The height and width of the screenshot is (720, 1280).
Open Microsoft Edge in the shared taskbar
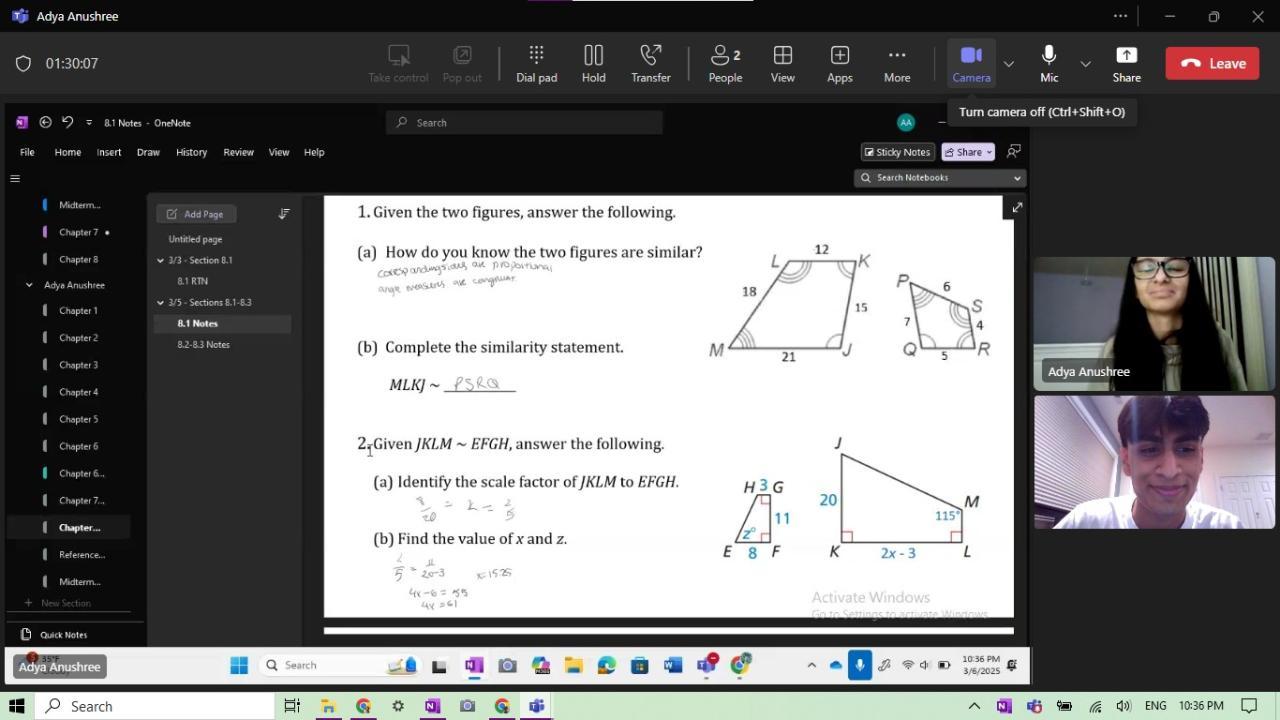click(x=607, y=665)
